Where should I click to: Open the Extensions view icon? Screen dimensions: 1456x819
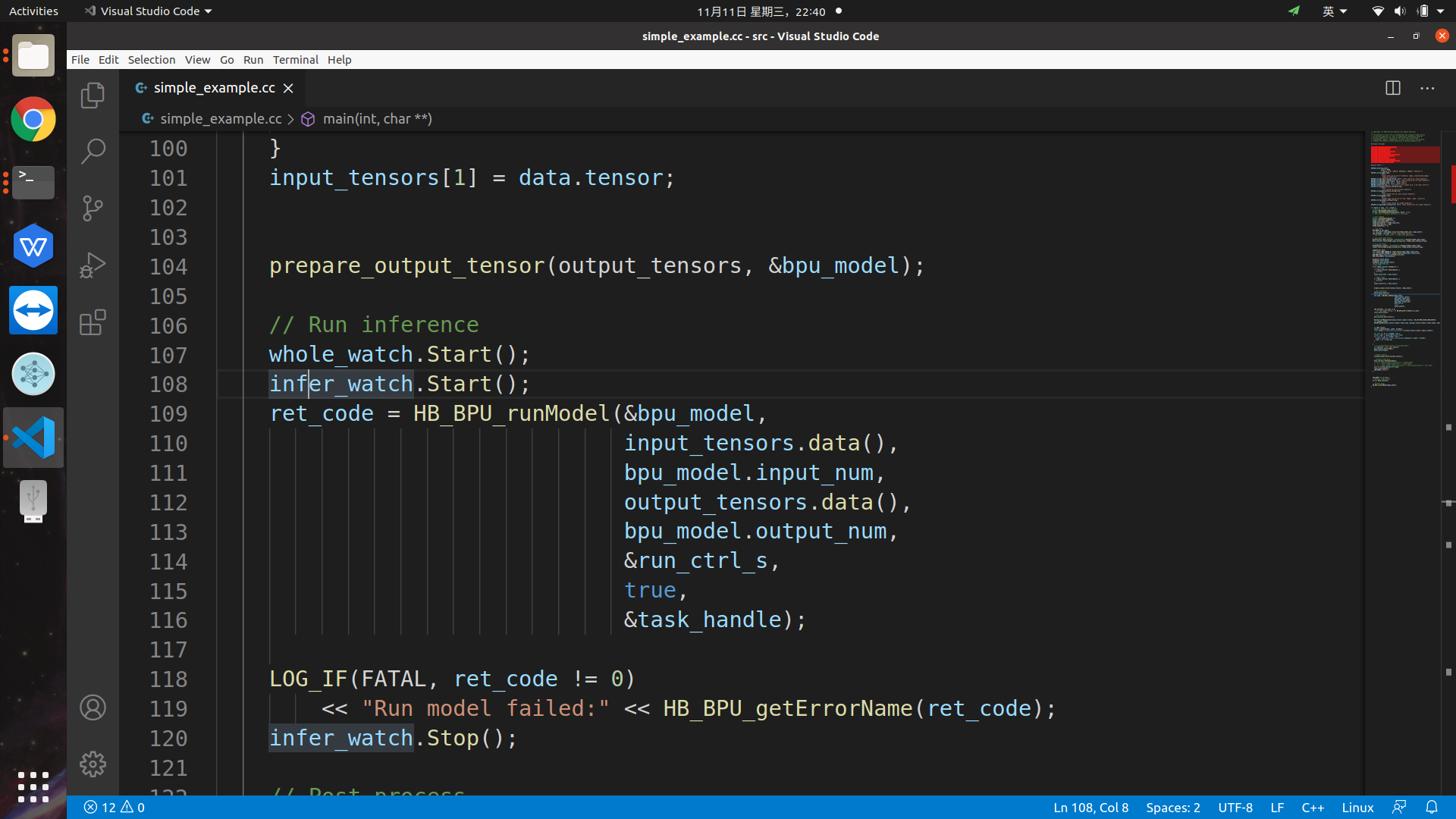click(x=93, y=322)
